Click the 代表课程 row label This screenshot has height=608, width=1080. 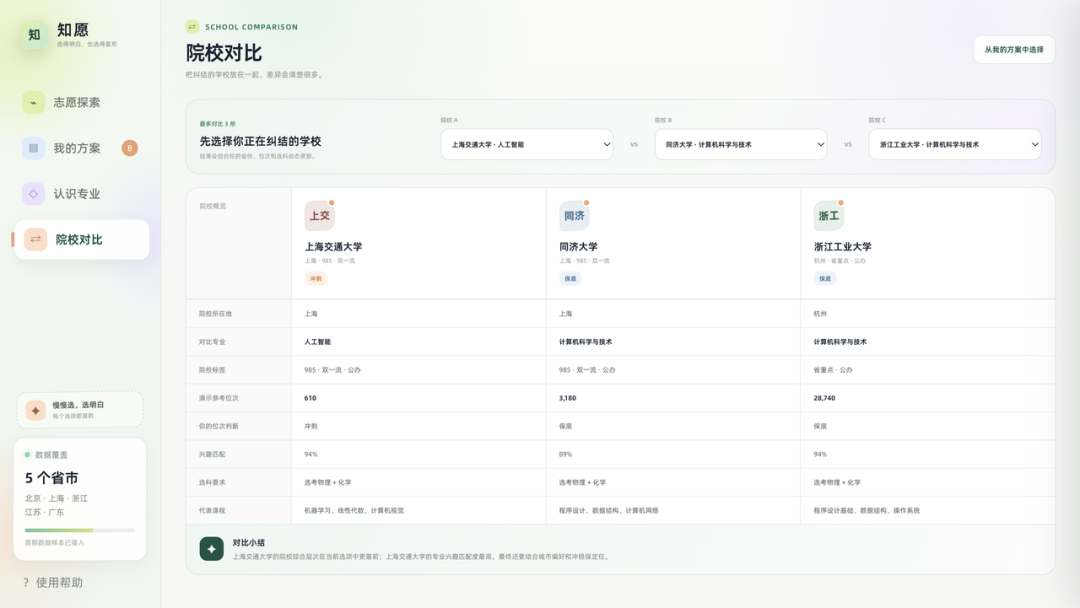(x=212, y=511)
